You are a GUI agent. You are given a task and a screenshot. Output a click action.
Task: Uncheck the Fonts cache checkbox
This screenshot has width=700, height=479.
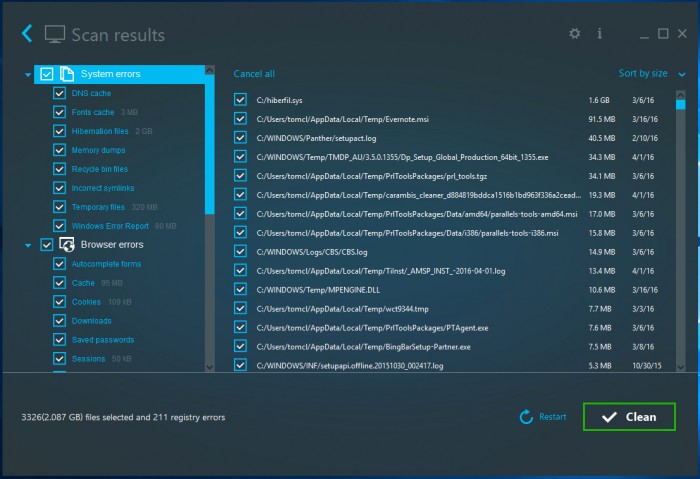59,112
